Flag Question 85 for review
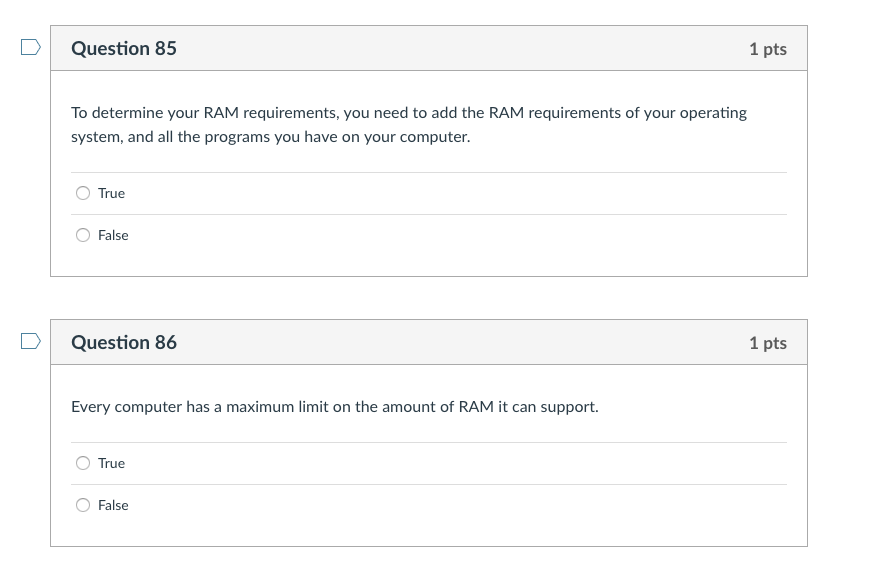Viewport: 874px width, 575px height. [31, 47]
